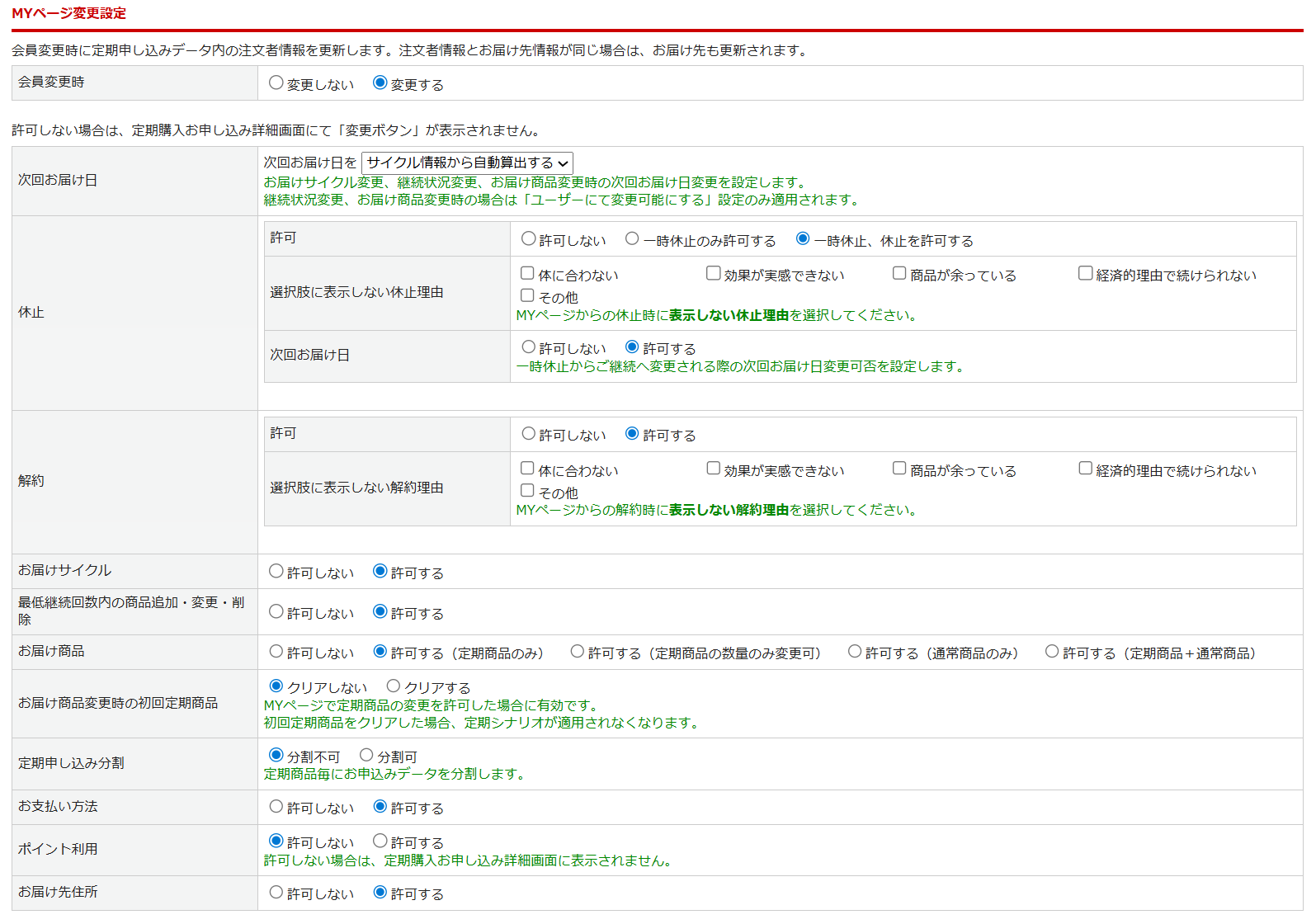Select 許可しない for お届け先住所
This screenshot has width=1316, height=924.
276,893
